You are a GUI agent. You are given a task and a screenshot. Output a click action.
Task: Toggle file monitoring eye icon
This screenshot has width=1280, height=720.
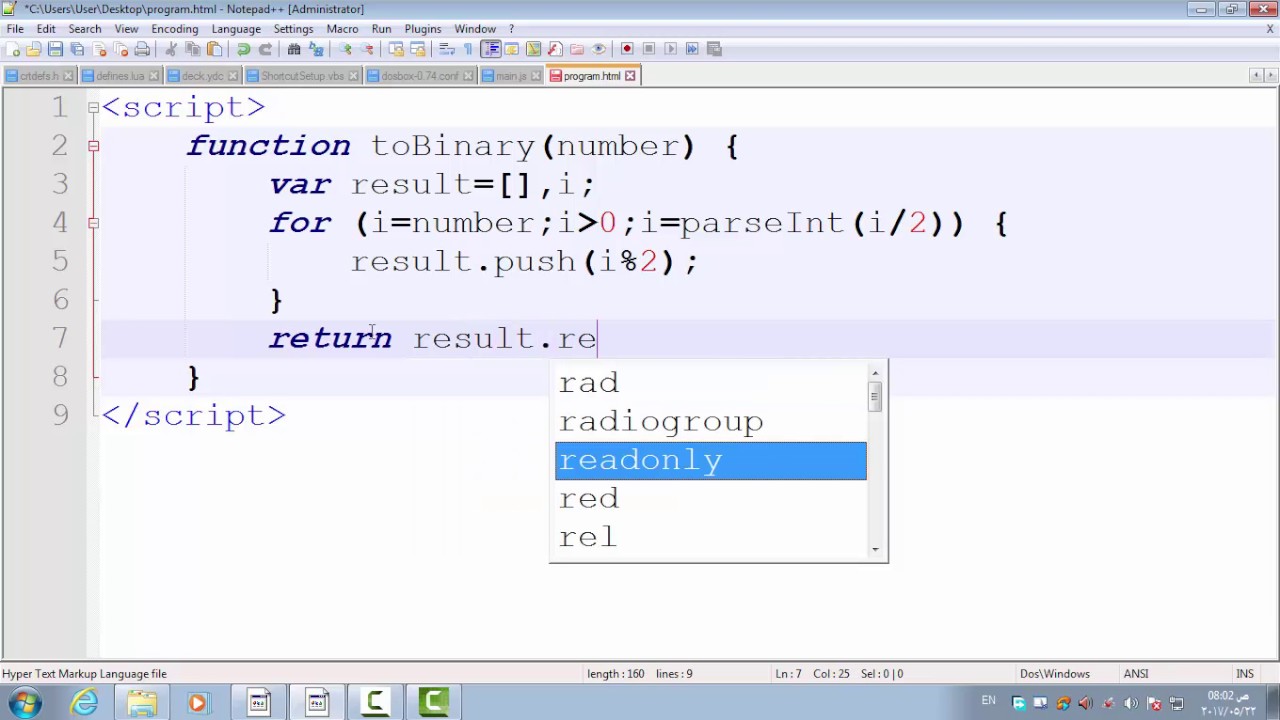(599, 49)
